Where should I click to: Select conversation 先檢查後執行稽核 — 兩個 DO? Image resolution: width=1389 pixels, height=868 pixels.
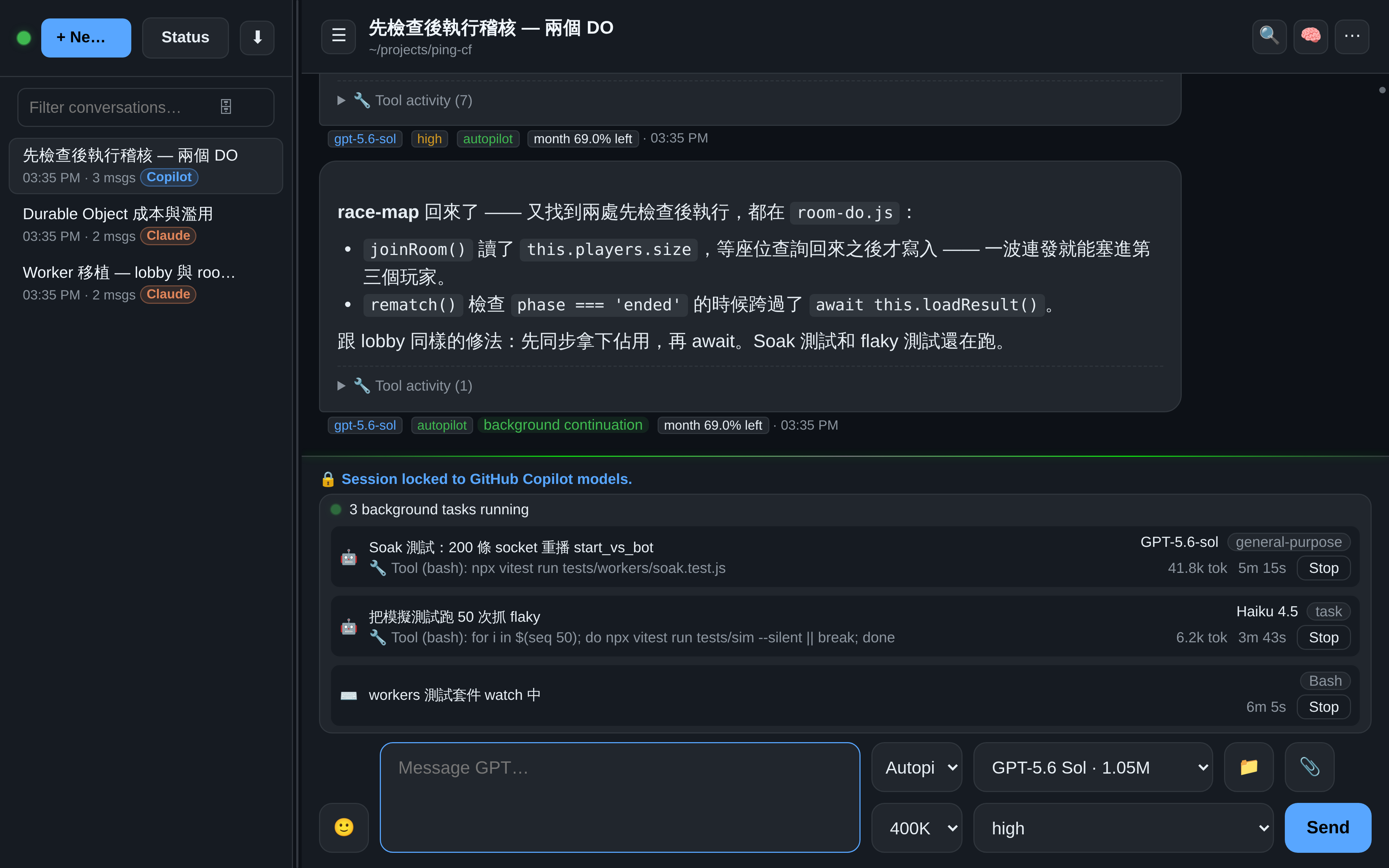coord(146,166)
